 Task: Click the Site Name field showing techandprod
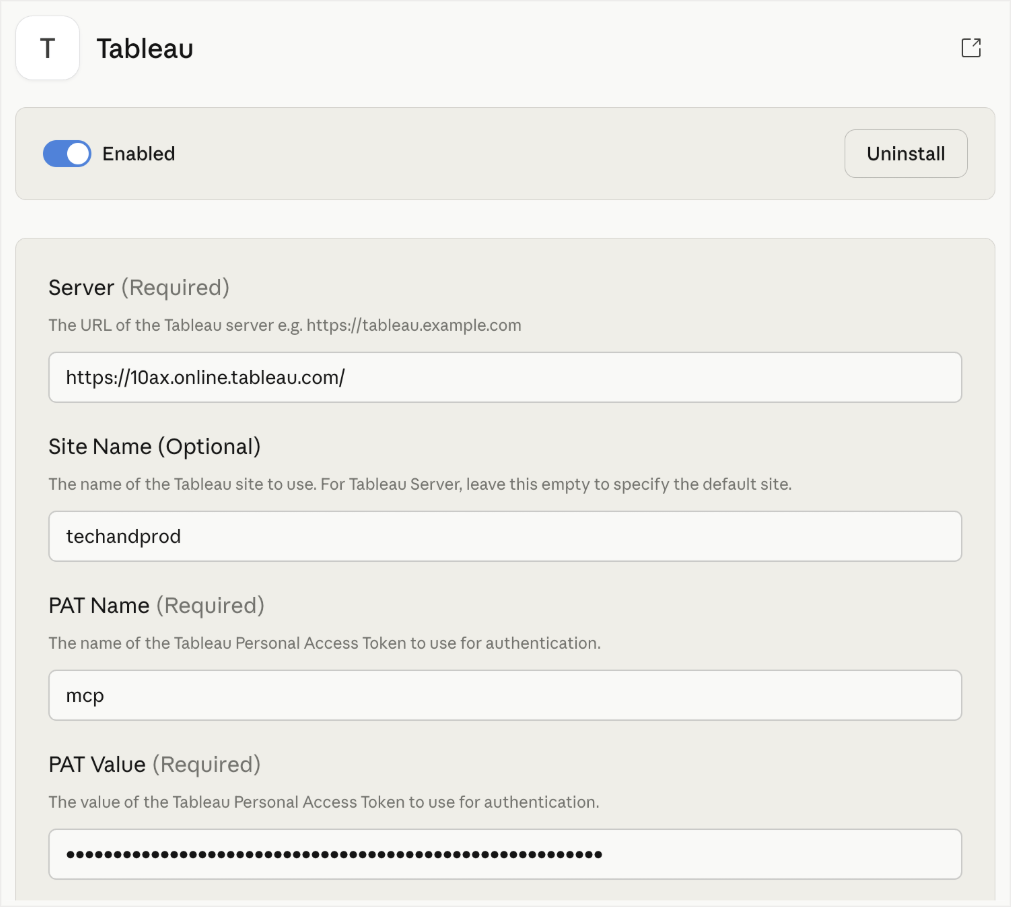pos(504,536)
